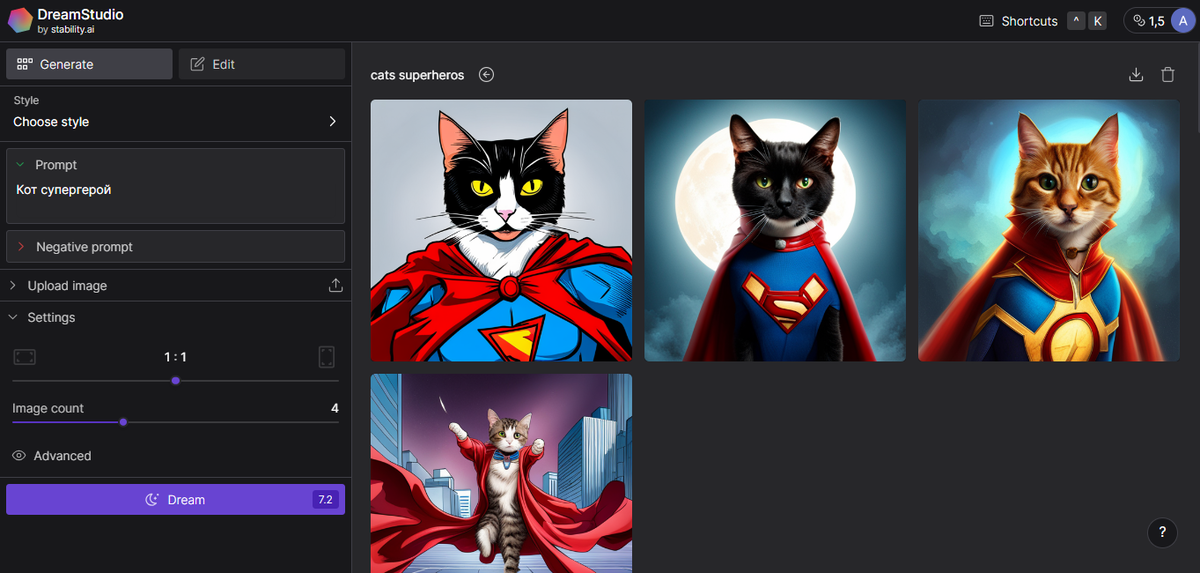Open the comic-style tuxedo cat image
The height and width of the screenshot is (573, 1200).
pyautogui.click(x=501, y=230)
